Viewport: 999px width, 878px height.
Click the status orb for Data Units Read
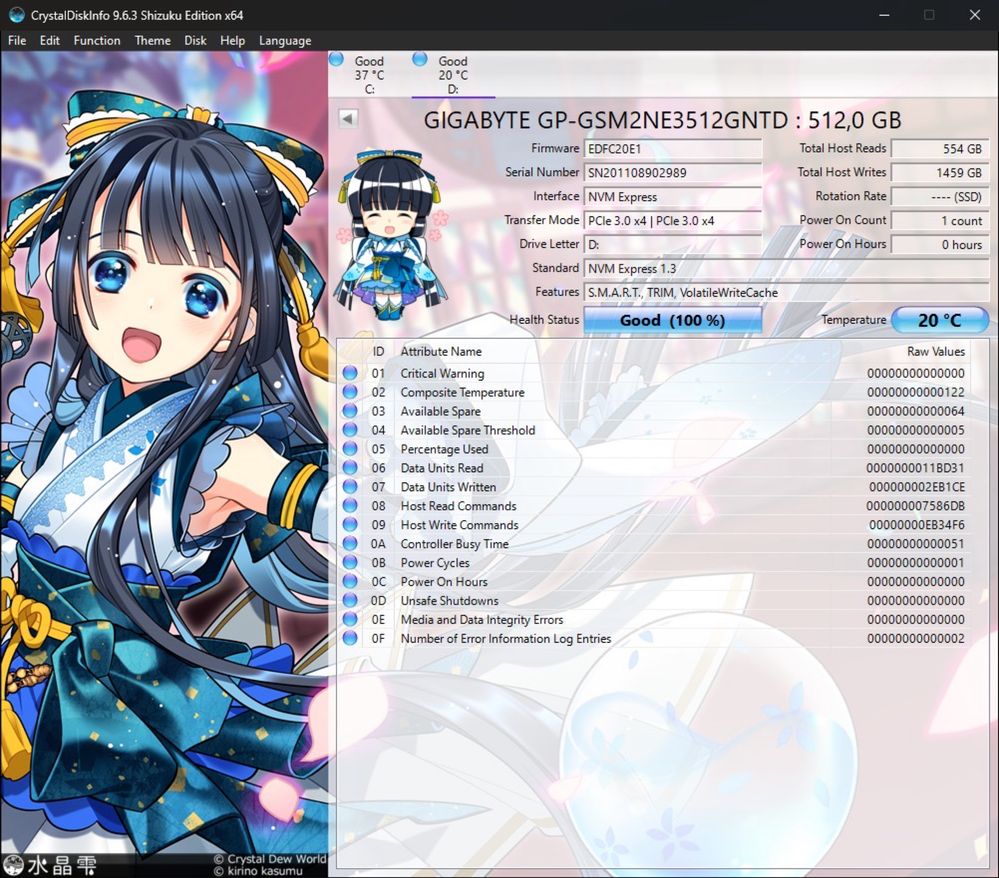tap(350, 468)
